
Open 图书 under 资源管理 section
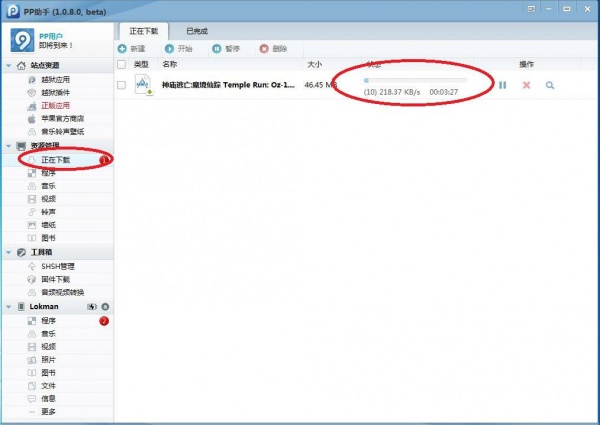click(49, 238)
